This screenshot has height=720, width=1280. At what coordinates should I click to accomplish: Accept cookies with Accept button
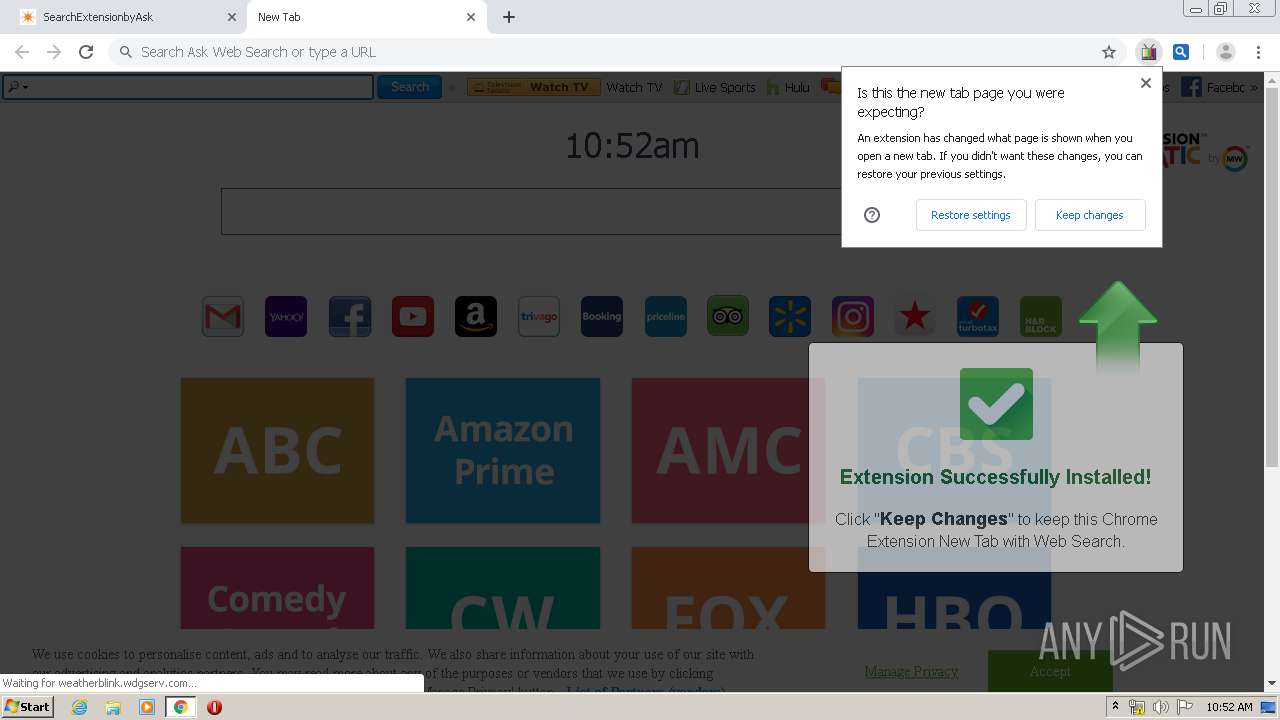click(1050, 671)
